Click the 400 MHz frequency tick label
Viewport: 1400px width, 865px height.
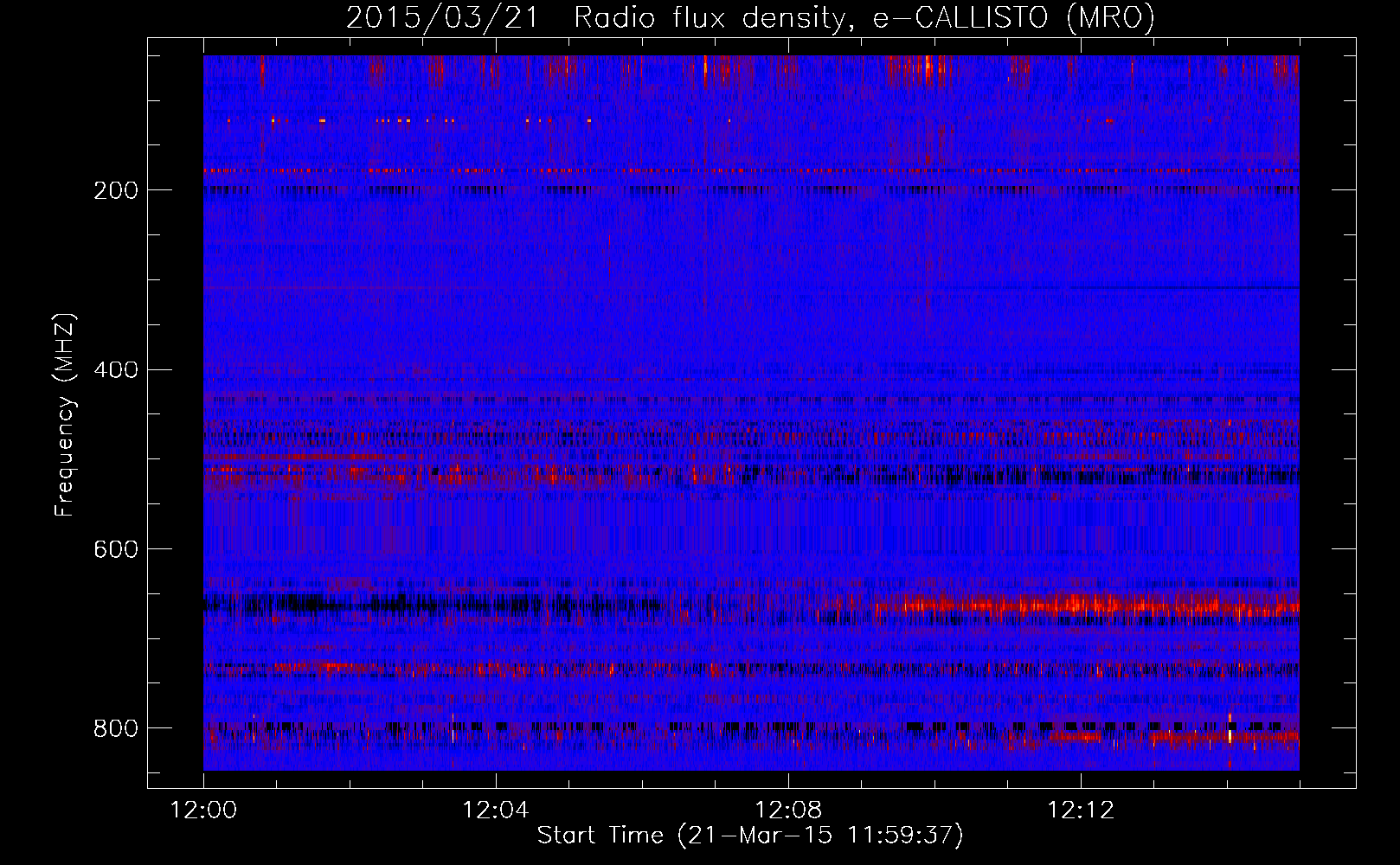(116, 370)
